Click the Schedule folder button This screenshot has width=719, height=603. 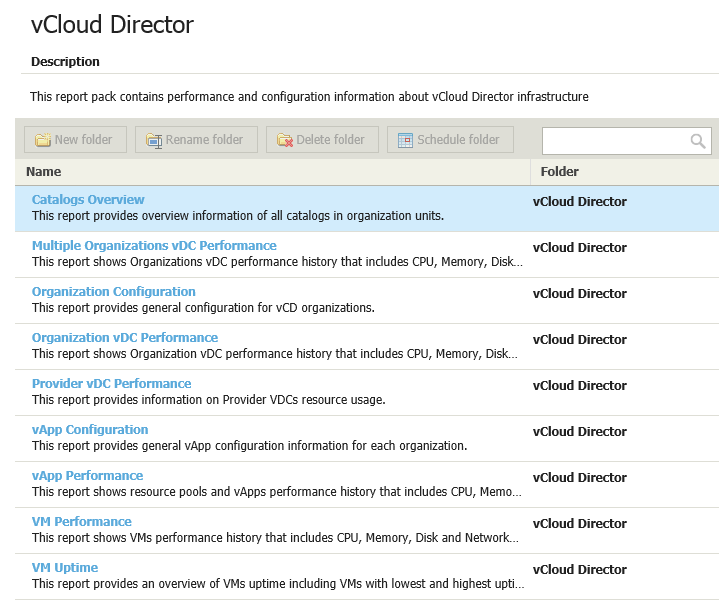(x=450, y=139)
